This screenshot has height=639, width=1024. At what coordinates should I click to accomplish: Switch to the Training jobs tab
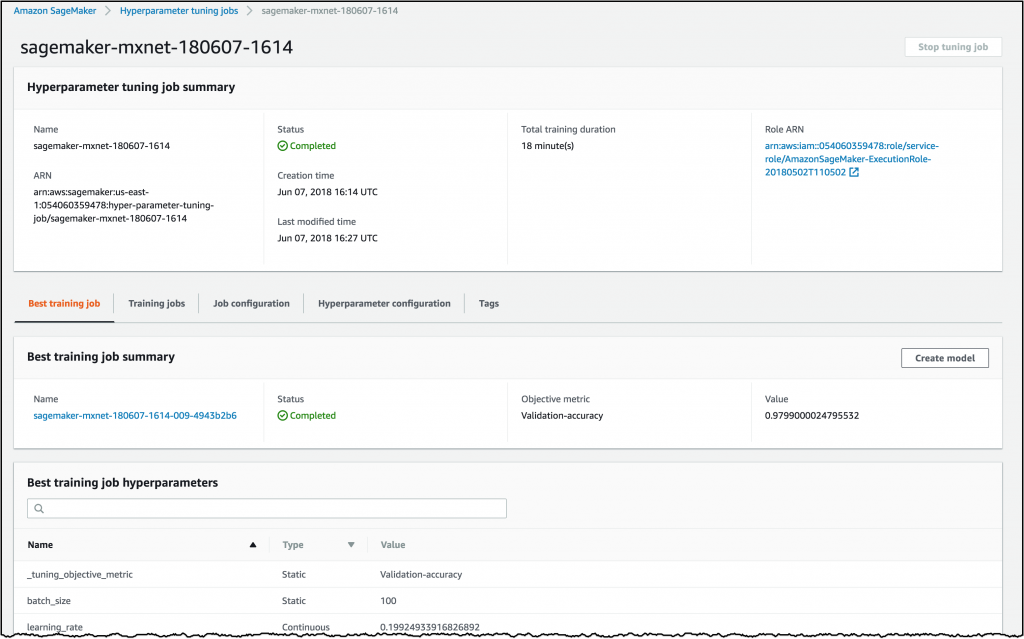(x=157, y=303)
